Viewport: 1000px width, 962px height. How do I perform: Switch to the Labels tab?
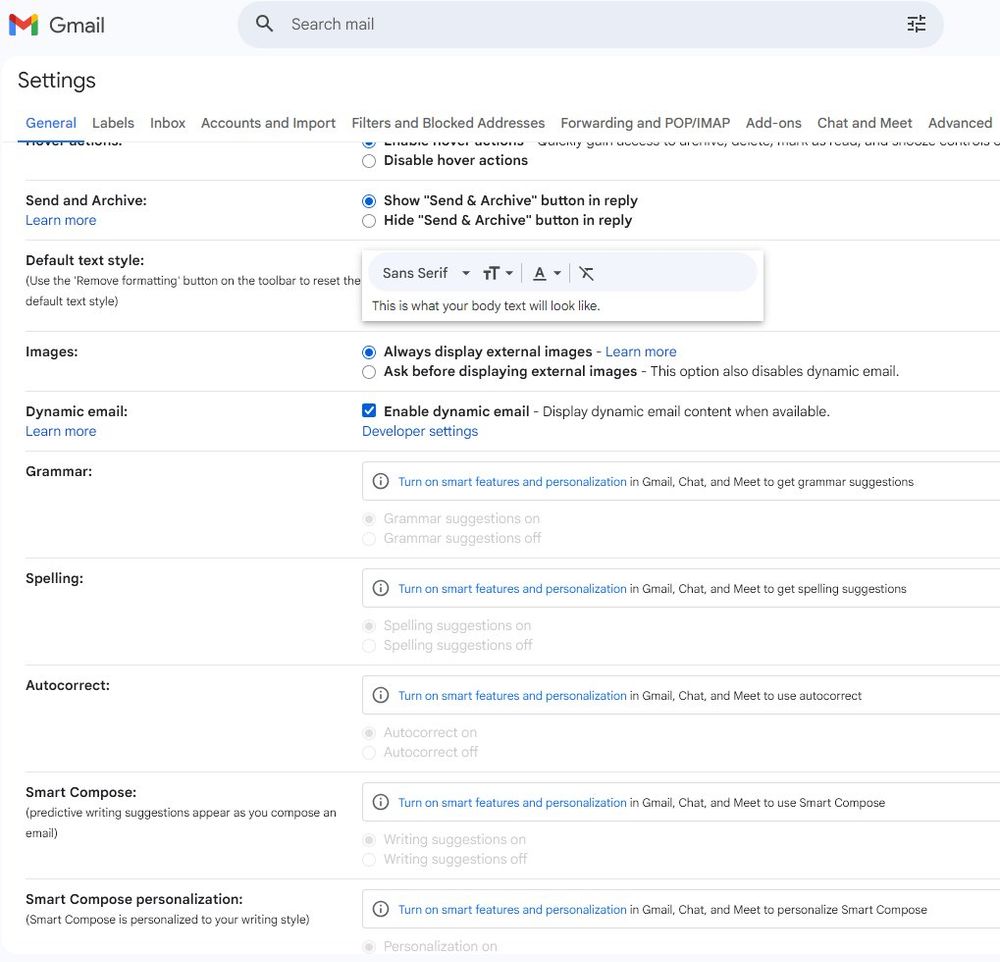tap(113, 123)
